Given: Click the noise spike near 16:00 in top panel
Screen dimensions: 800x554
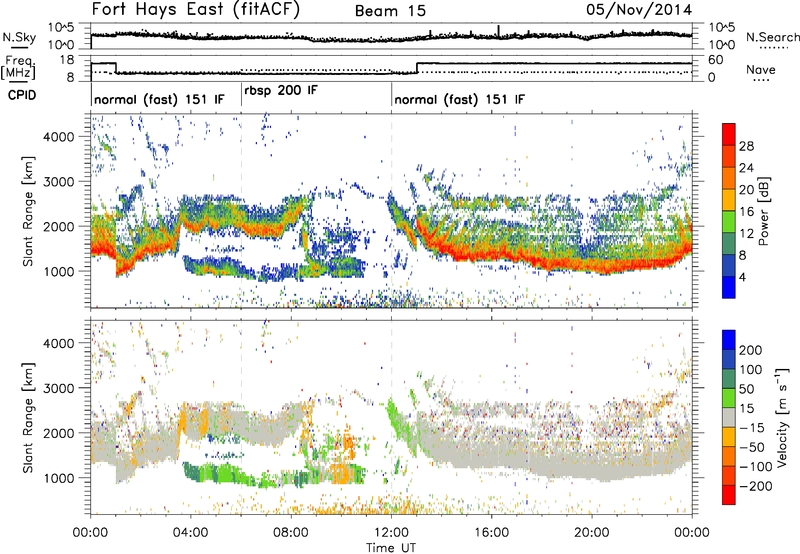Looking at the screenshot, I should (x=498, y=31).
